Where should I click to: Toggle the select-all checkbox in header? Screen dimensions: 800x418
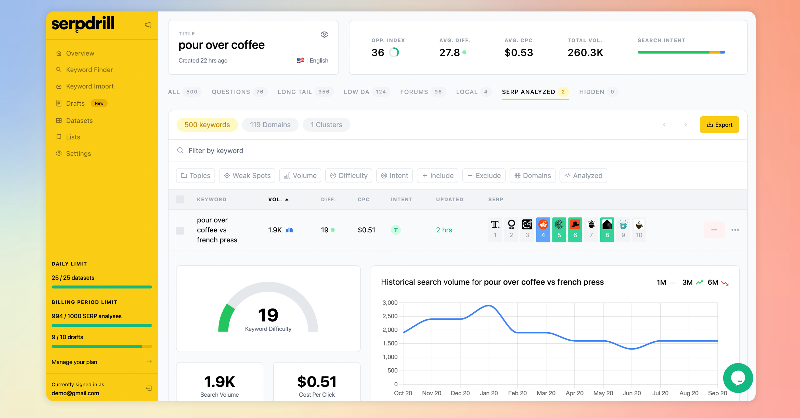tap(180, 199)
